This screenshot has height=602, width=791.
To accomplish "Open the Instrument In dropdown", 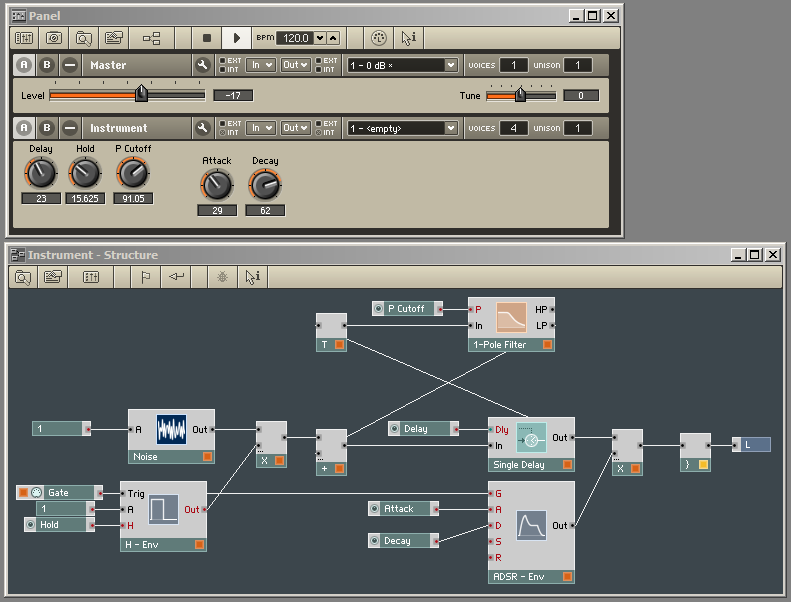I will tap(261, 128).
